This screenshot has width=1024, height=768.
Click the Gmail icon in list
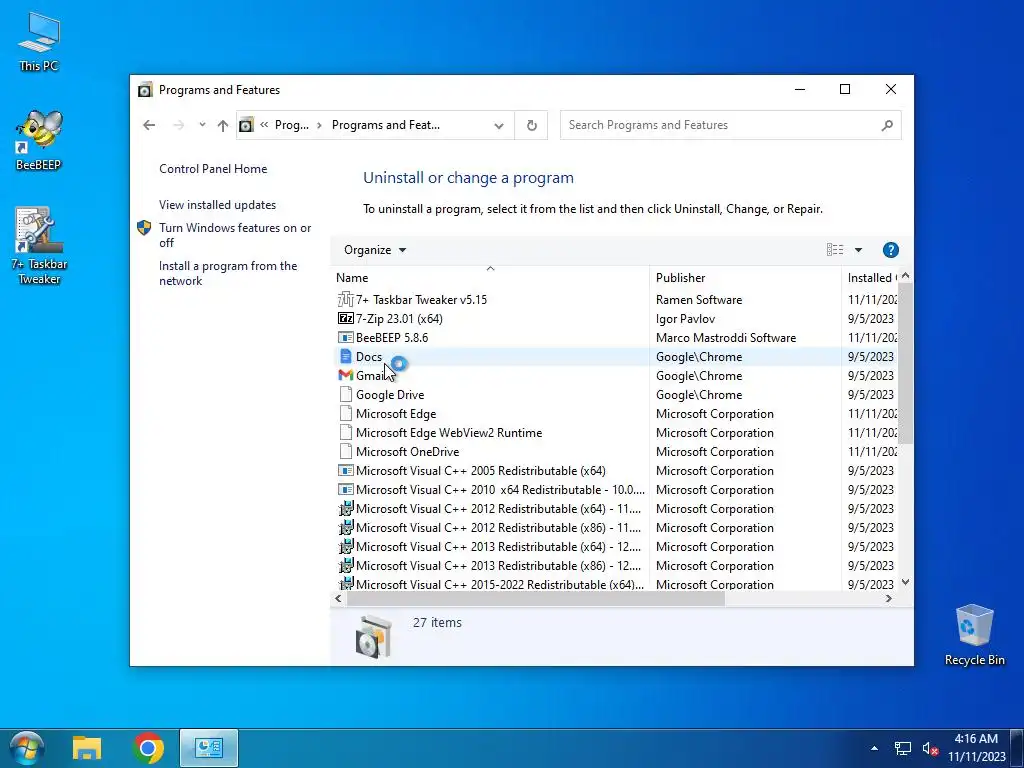pyautogui.click(x=345, y=376)
